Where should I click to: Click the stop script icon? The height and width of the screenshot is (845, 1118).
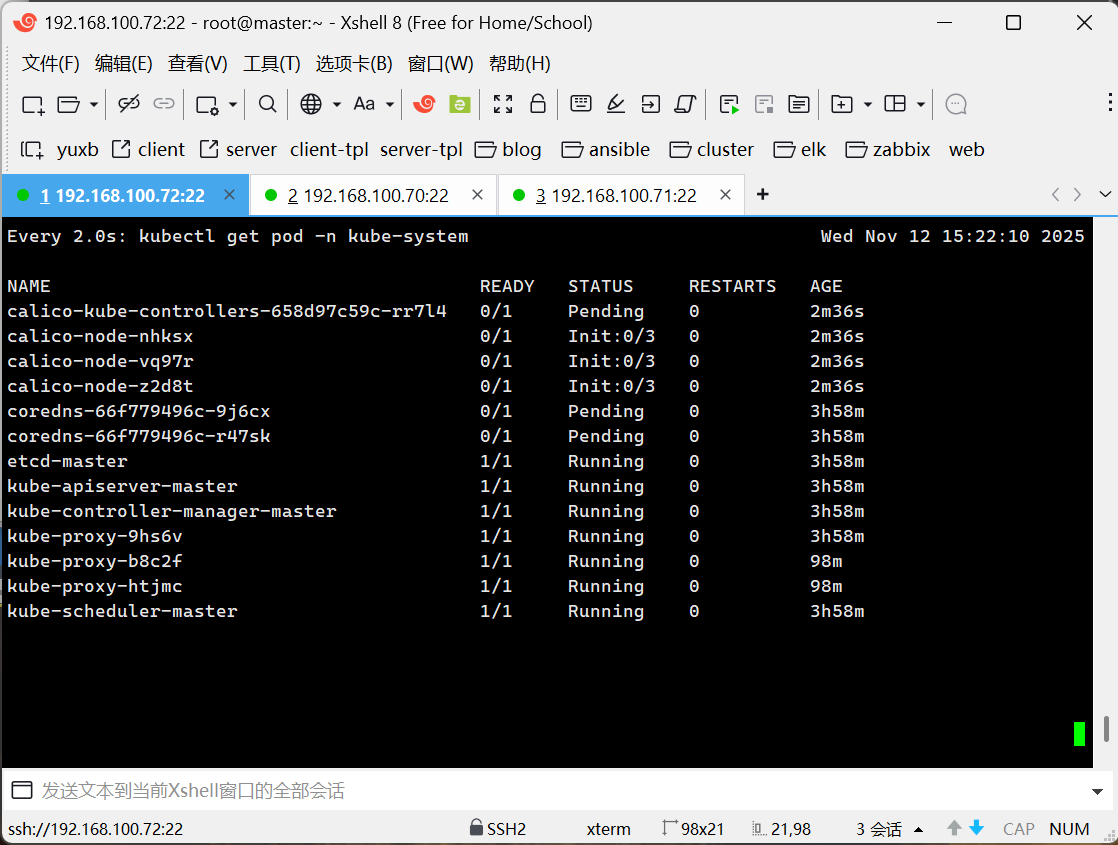(x=764, y=105)
